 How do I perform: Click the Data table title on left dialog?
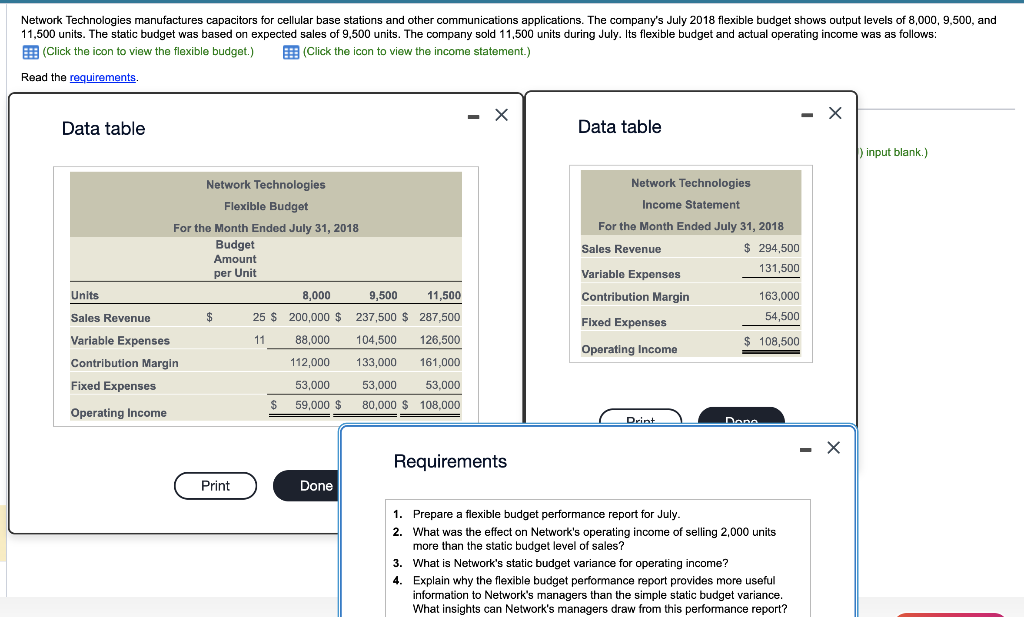pyautogui.click(x=104, y=128)
